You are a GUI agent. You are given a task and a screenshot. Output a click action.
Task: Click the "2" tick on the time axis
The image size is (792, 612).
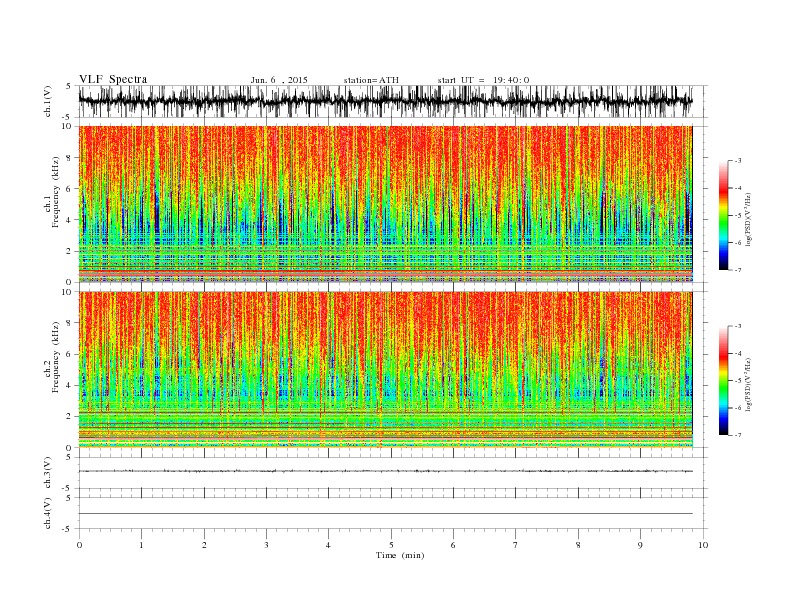tap(204, 545)
